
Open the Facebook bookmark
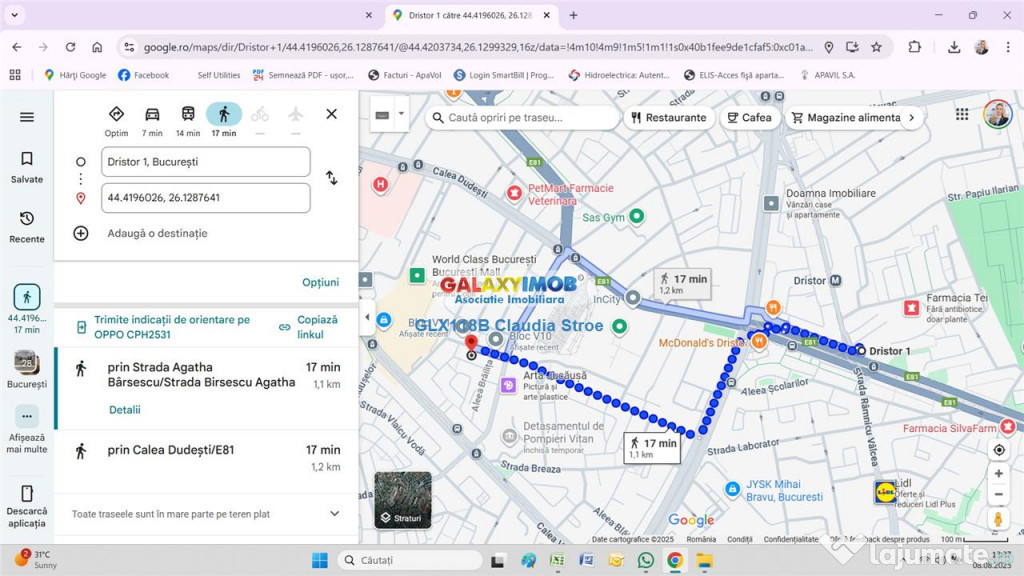tap(144, 75)
